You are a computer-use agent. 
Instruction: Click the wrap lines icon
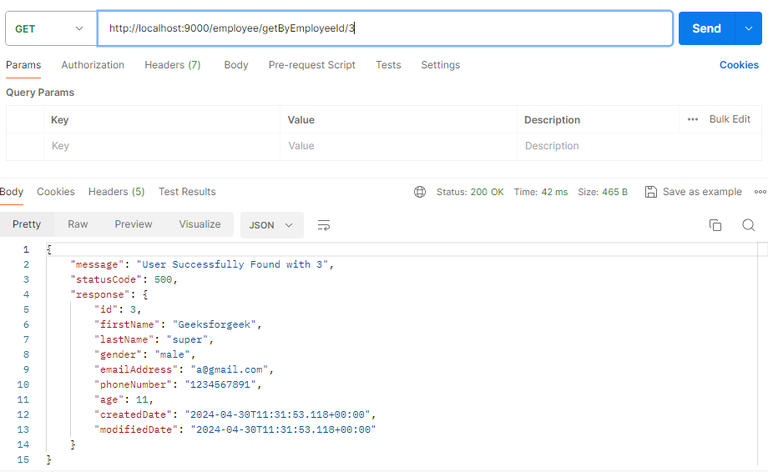[323, 225]
